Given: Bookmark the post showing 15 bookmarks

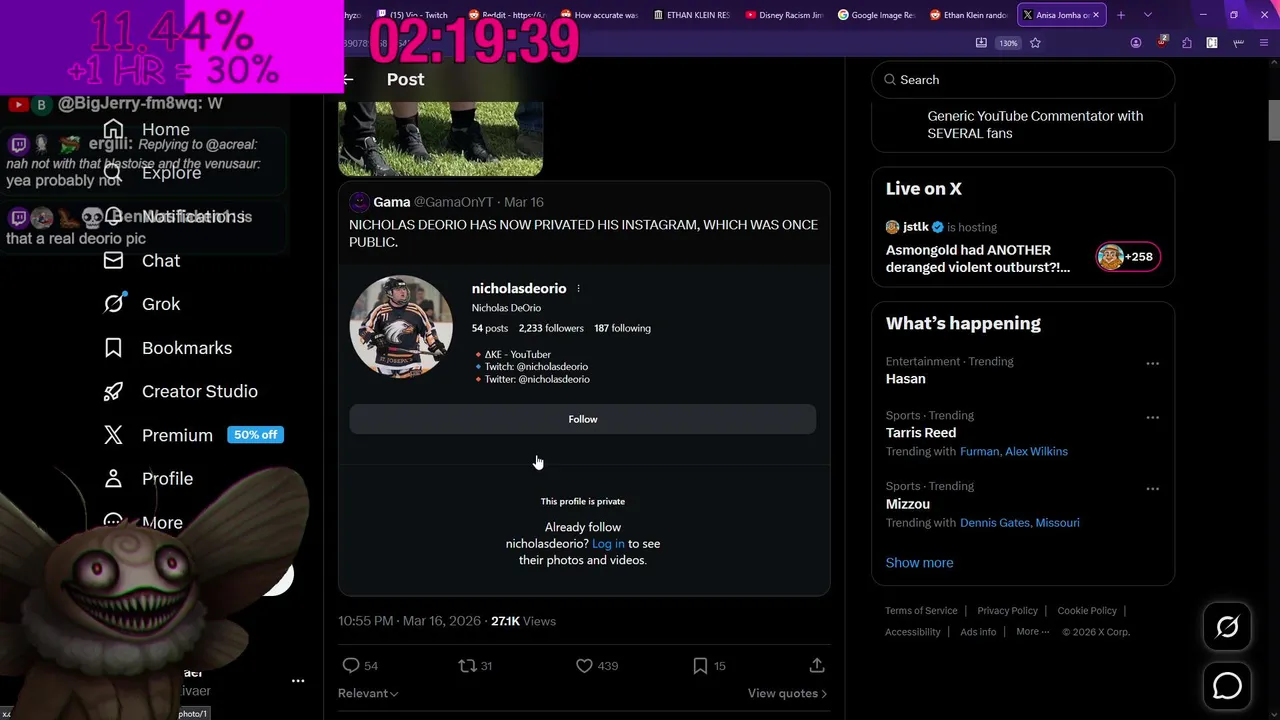Looking at the screenshot, I should [700, 665].
